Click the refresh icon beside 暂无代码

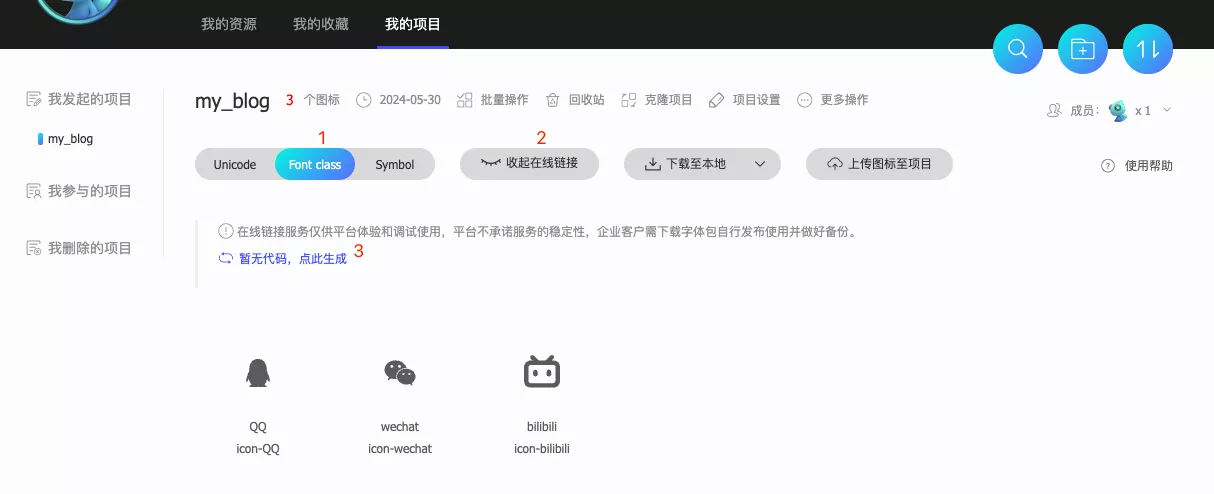(x=225, y=258)
